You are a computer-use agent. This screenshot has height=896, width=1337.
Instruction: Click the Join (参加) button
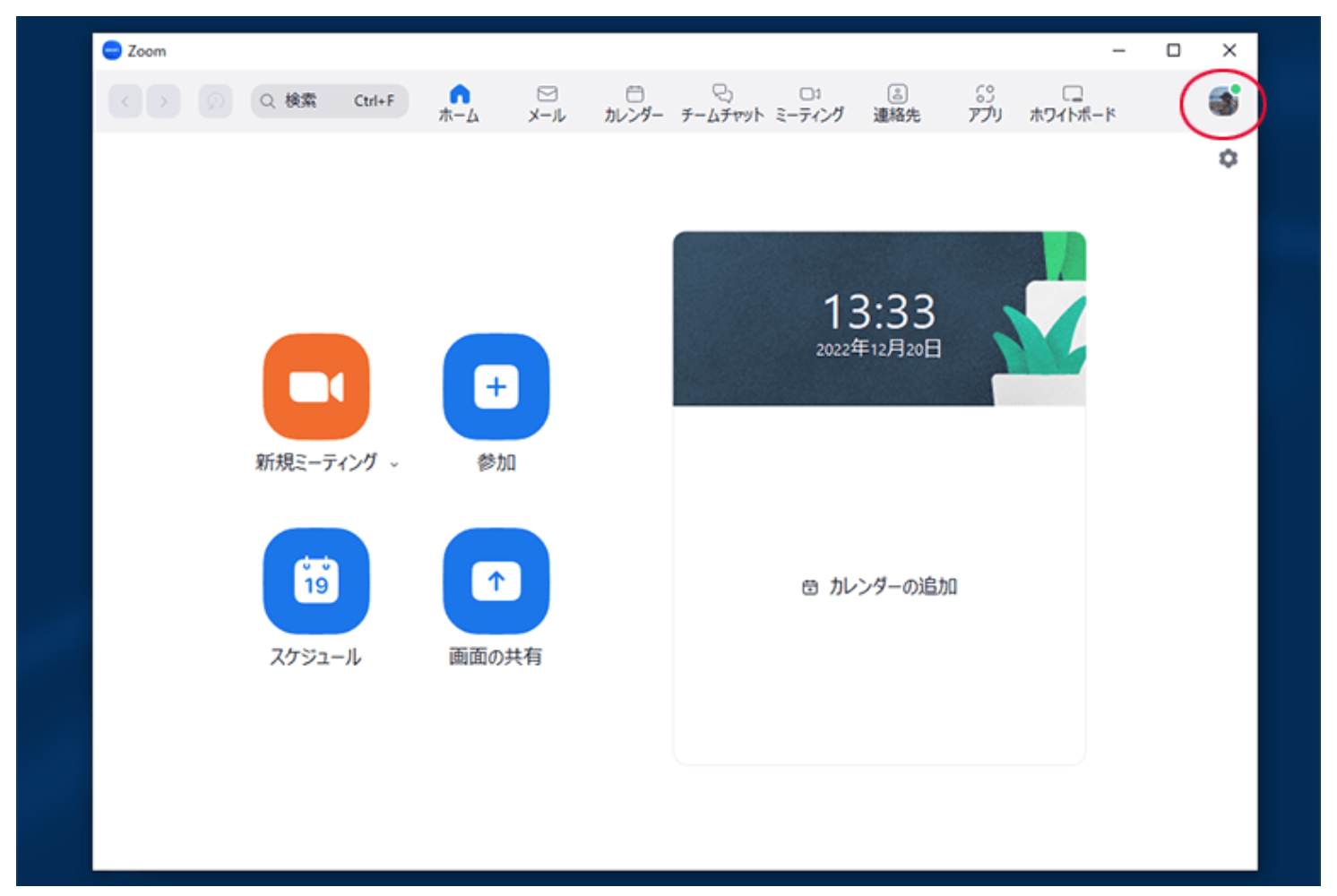pyautogui.click(x=496, y=386)
